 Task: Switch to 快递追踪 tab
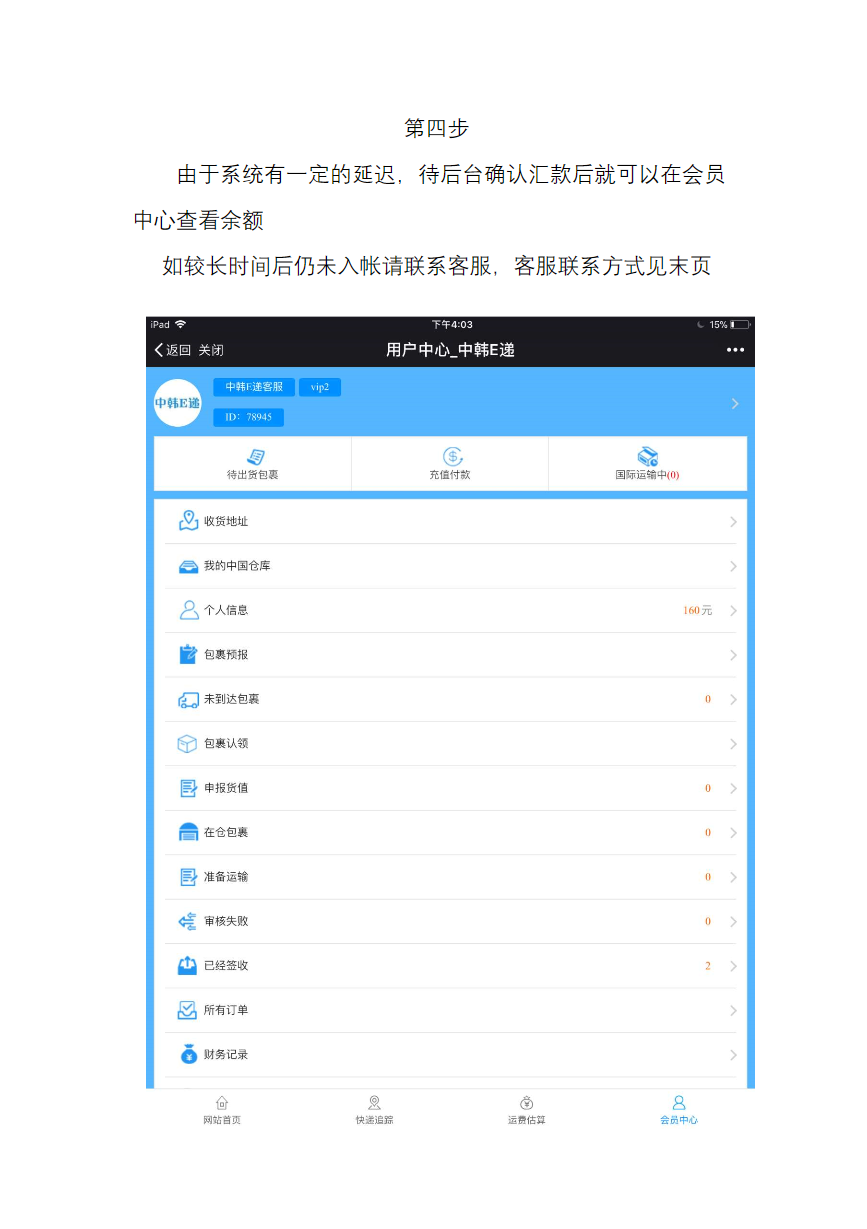[374, 1110]
